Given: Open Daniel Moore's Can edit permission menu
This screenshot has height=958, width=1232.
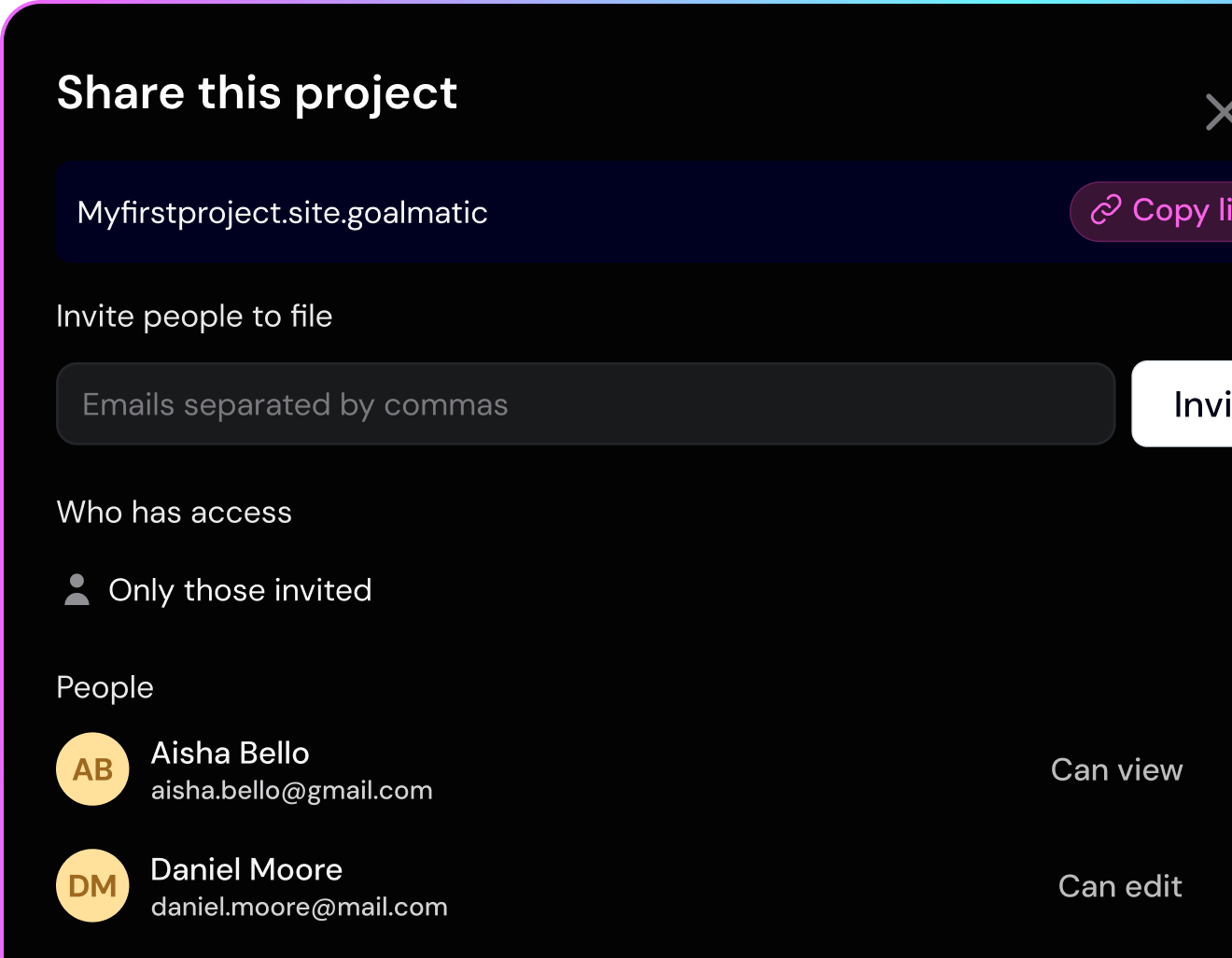Looking at the screenshot, I should (x=1119, y=886).
